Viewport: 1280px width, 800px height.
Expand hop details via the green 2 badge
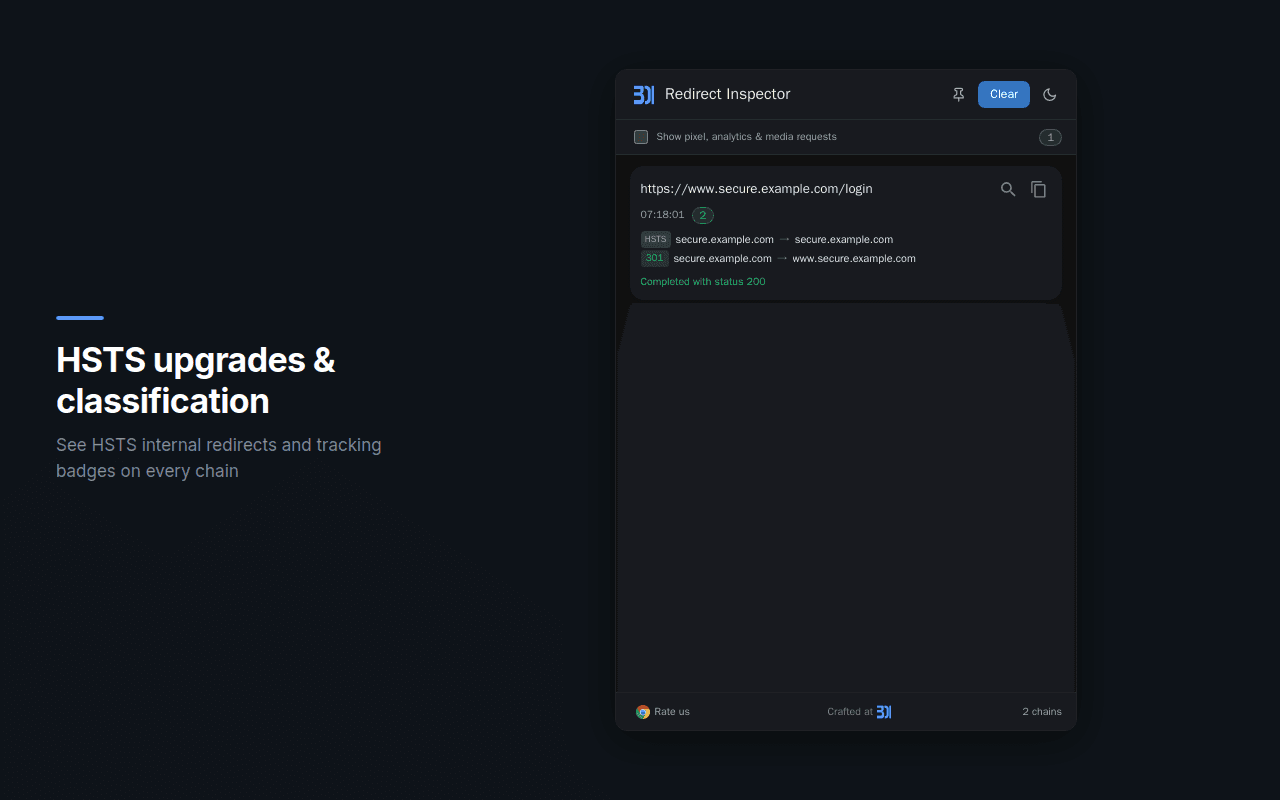[x=702, y=215]
